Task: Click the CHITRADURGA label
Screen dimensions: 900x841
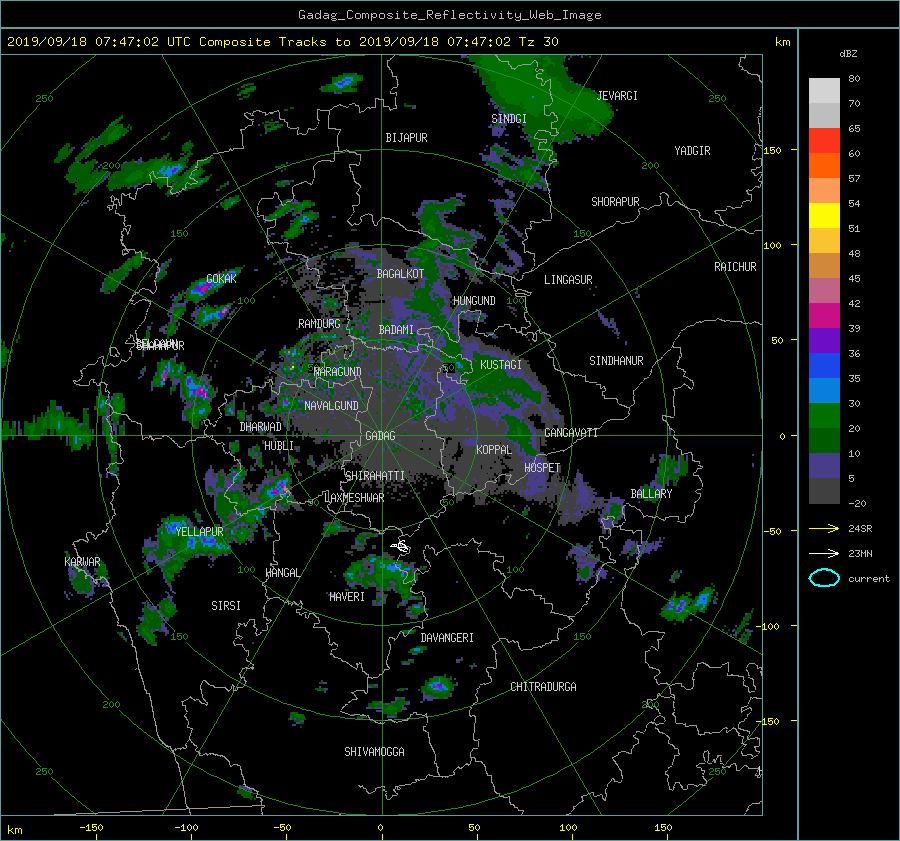Action: tap(543, 687)
